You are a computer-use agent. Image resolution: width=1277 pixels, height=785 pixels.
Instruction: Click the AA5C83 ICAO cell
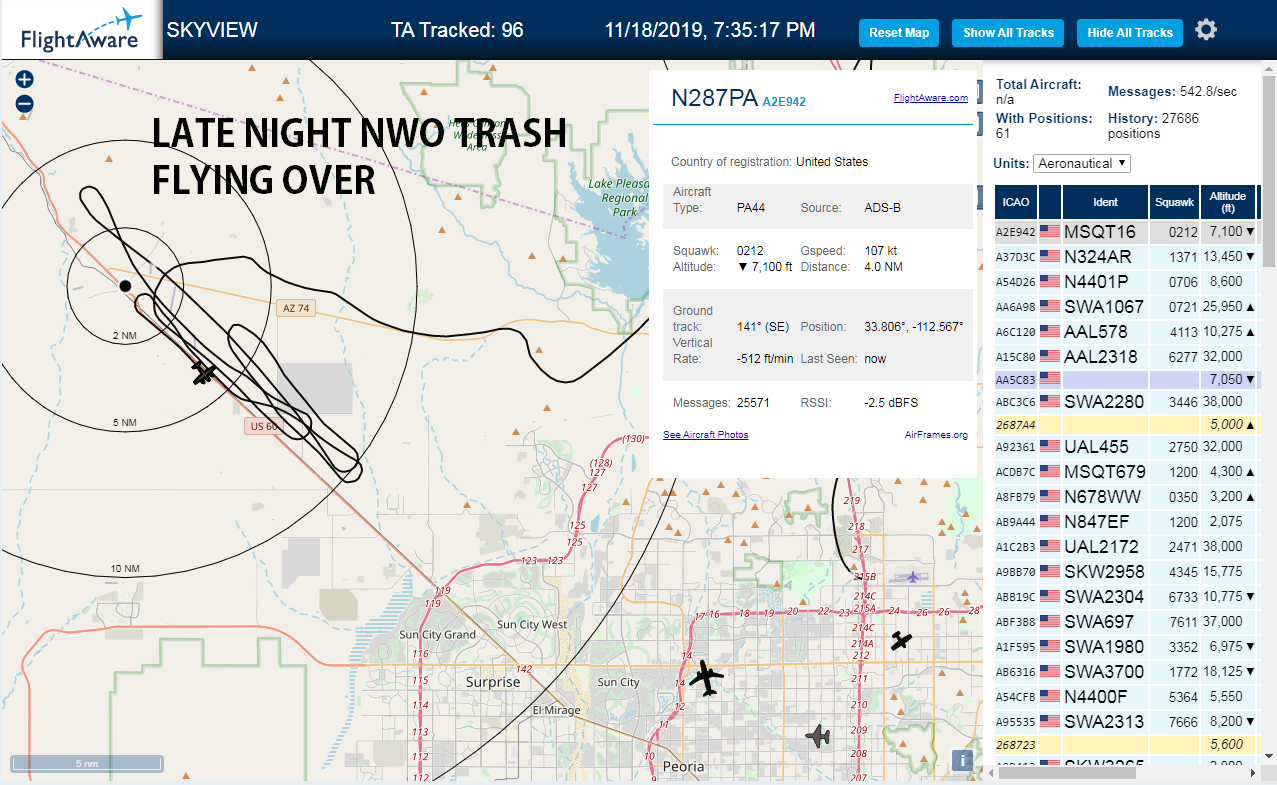1016,380
